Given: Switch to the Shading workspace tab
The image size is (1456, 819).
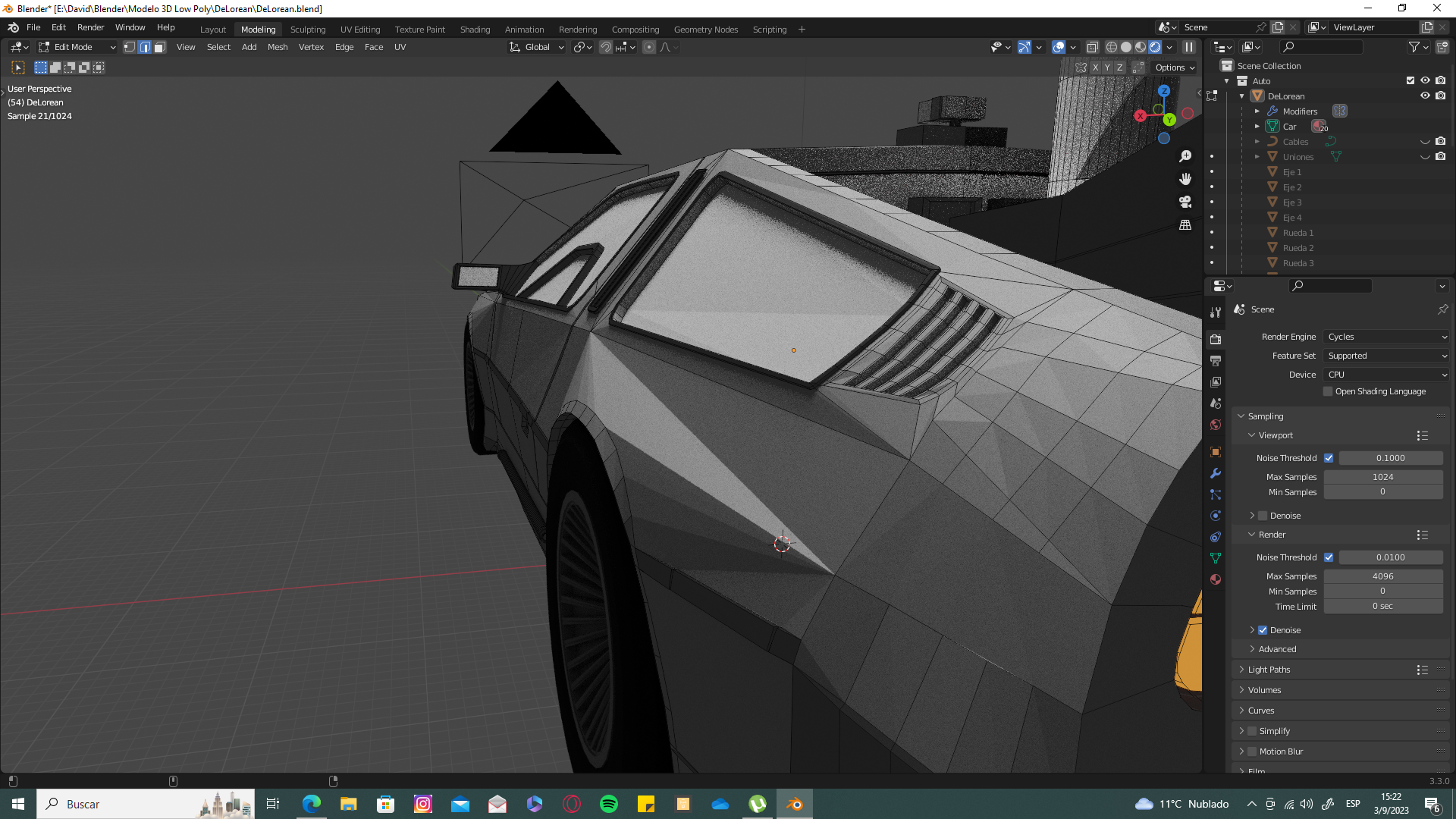Looking at the screenshot, I should [475, 30].
